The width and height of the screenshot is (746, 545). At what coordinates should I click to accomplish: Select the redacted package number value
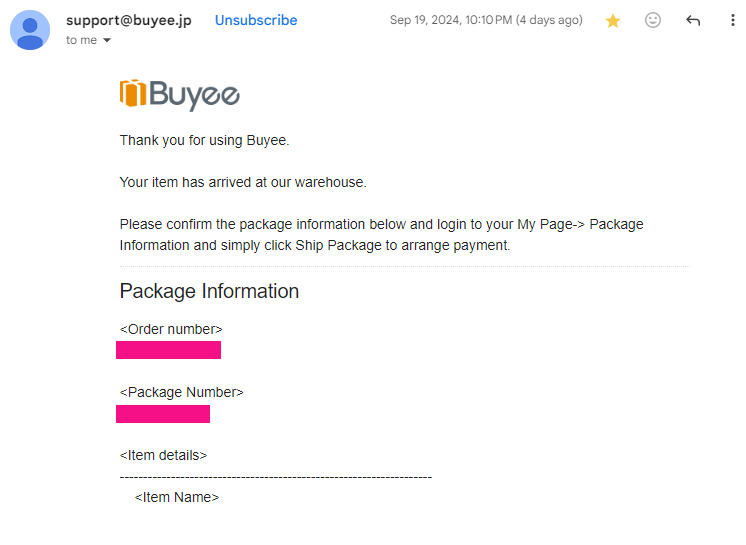pos(163,414)
